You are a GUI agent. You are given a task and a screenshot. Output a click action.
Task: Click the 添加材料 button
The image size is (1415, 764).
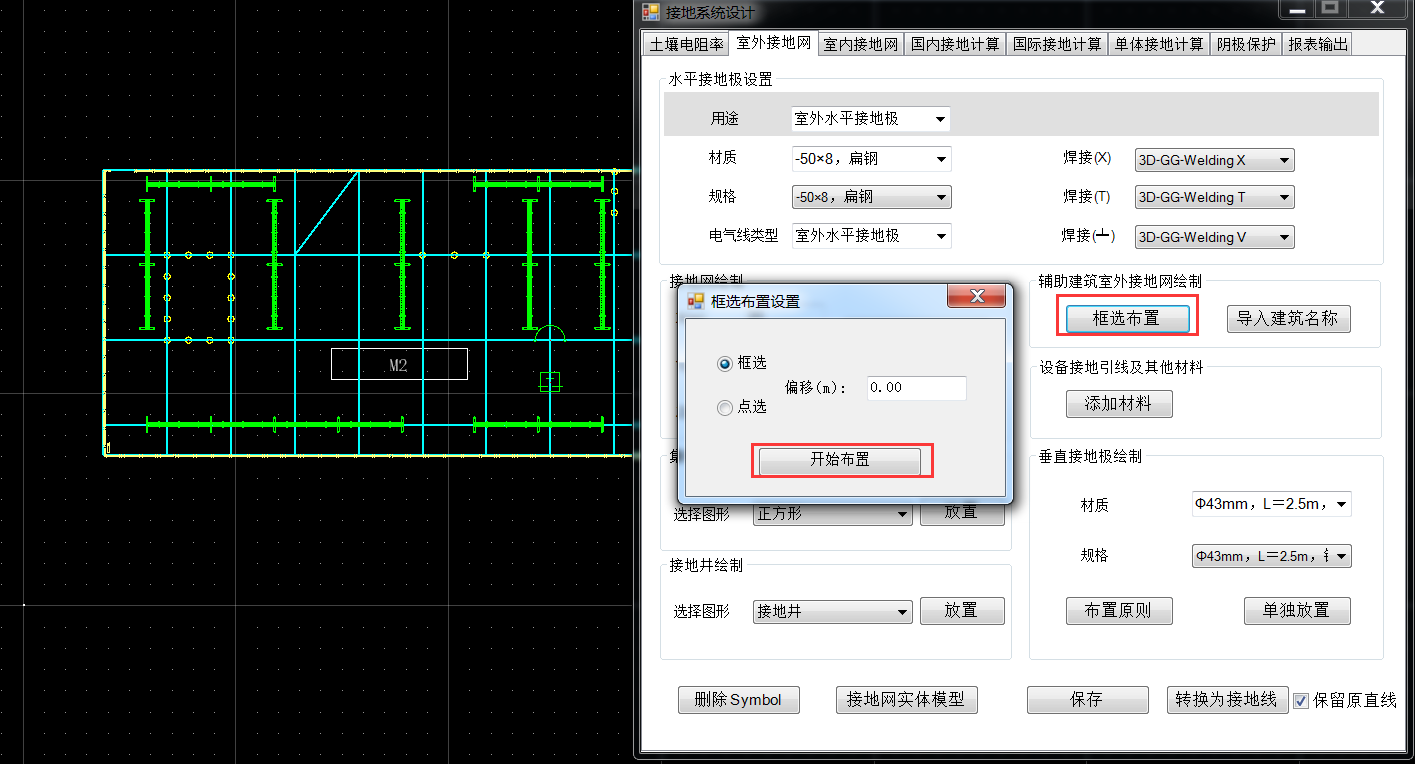point(1119,404)
